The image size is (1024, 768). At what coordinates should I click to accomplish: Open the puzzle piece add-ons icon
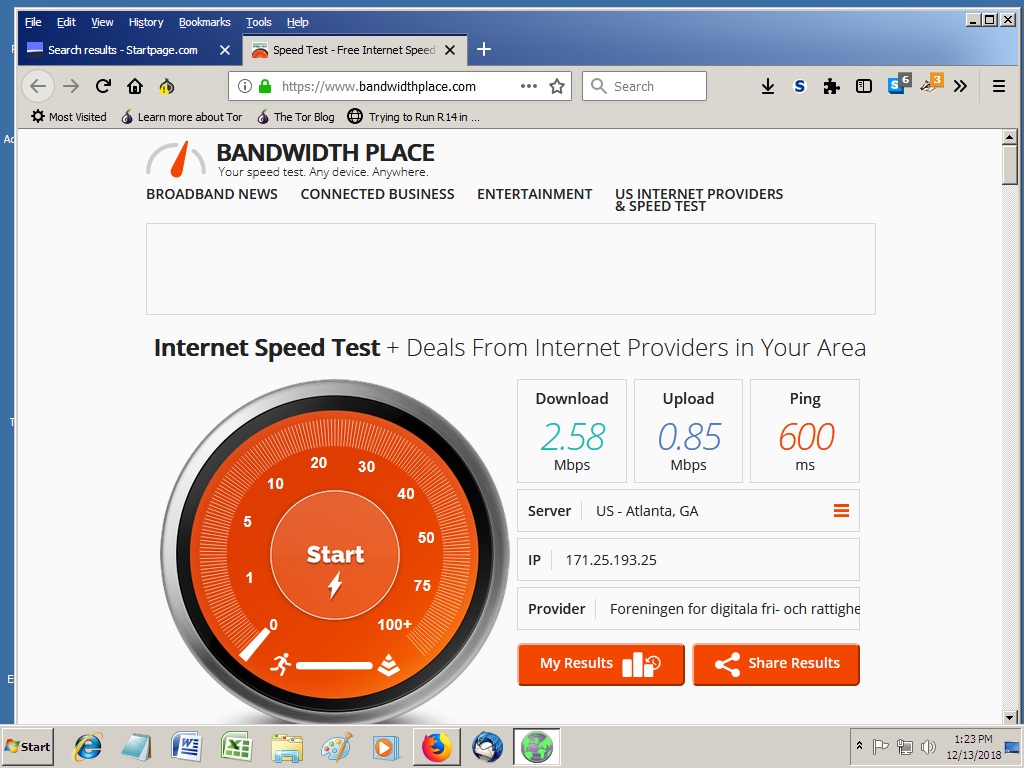(831, 86)
